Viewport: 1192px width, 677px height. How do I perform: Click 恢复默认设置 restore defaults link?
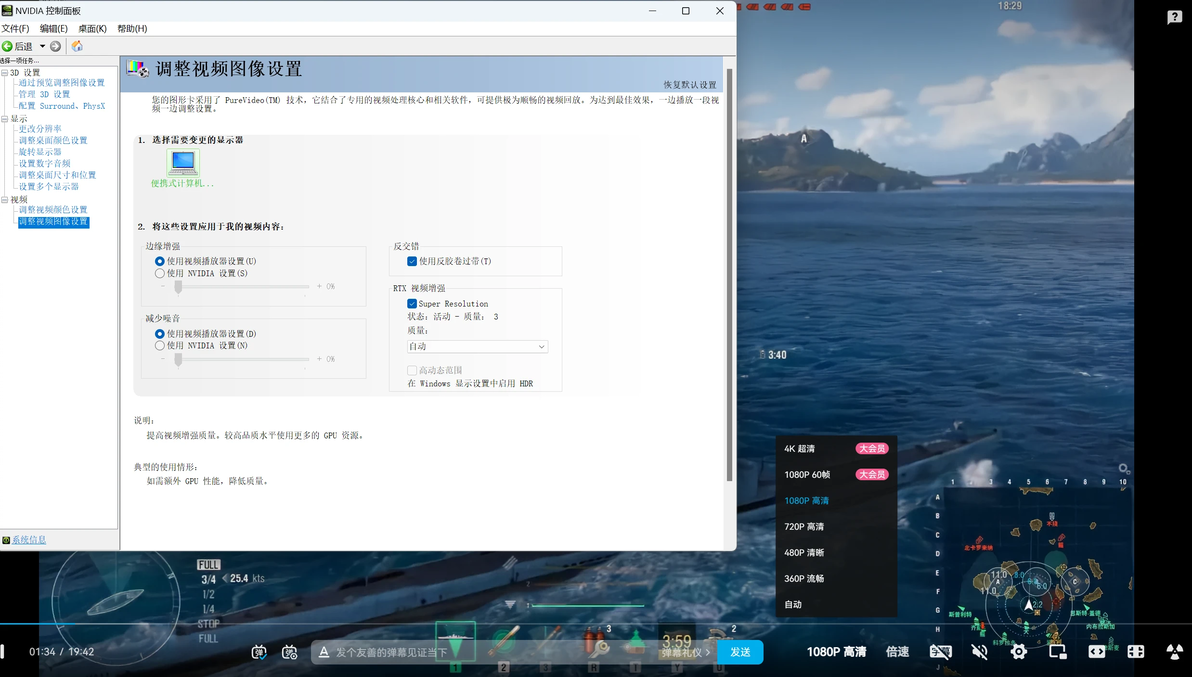(690, 85)
